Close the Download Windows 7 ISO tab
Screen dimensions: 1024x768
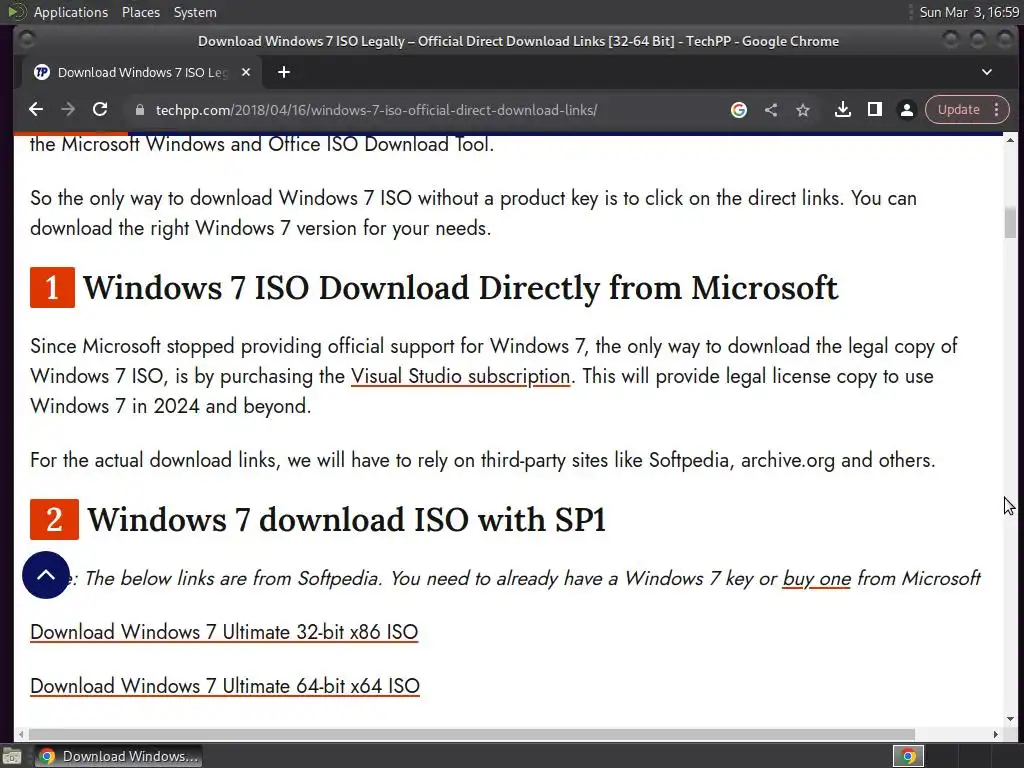click(246, 72)
